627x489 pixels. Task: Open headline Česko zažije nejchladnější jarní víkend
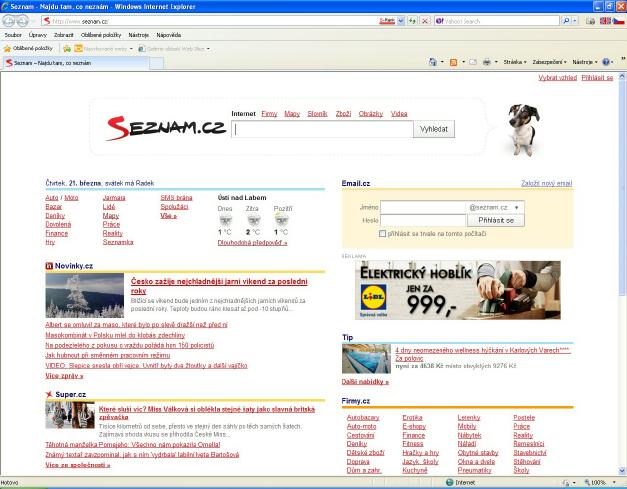219,286
